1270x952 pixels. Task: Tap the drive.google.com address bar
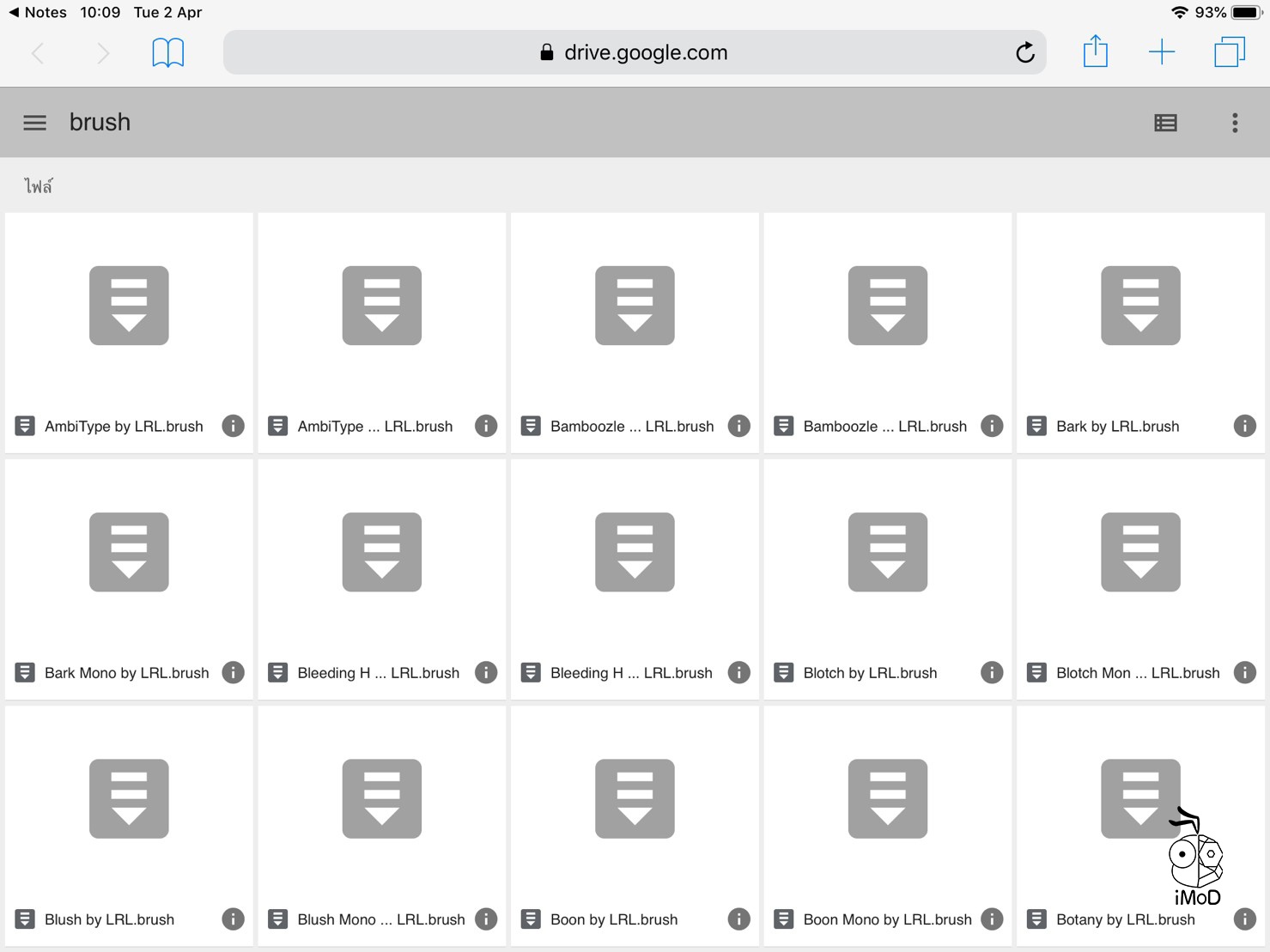pos(635,52)
